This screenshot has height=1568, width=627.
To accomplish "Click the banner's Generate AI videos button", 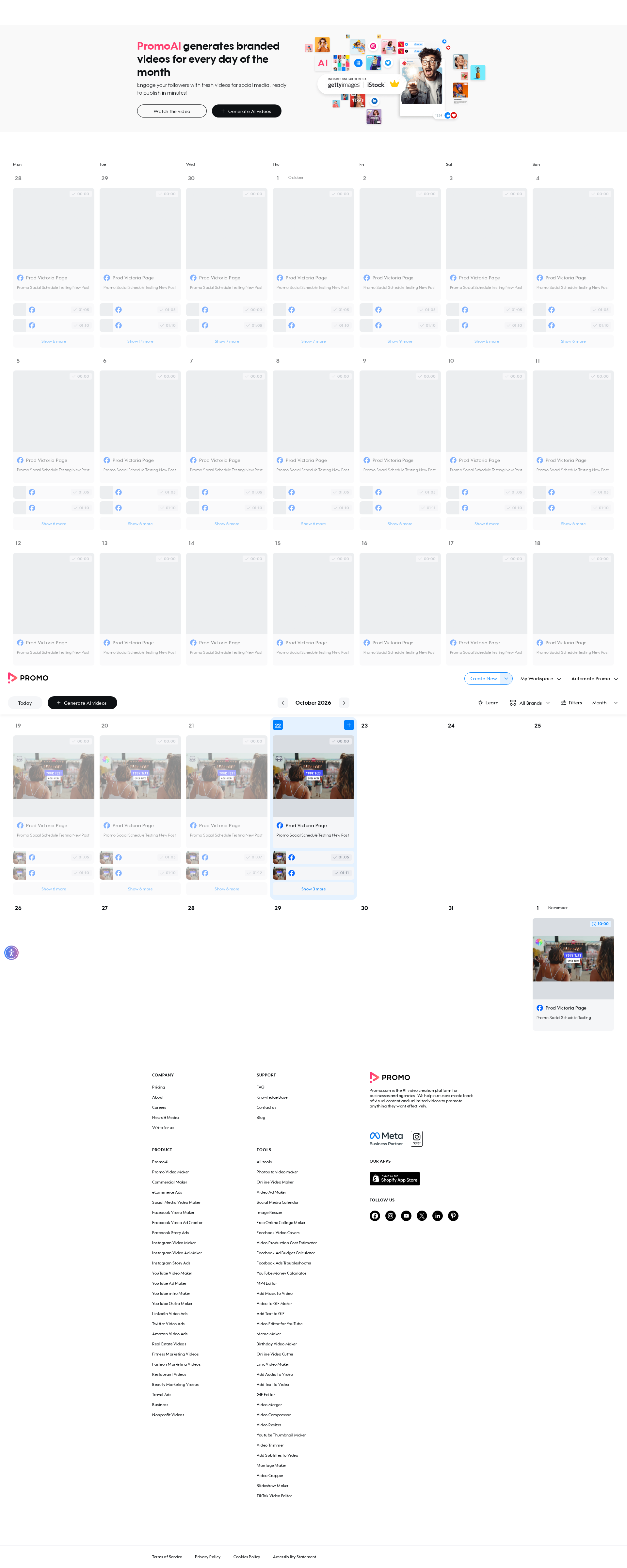I will point(247,111).
